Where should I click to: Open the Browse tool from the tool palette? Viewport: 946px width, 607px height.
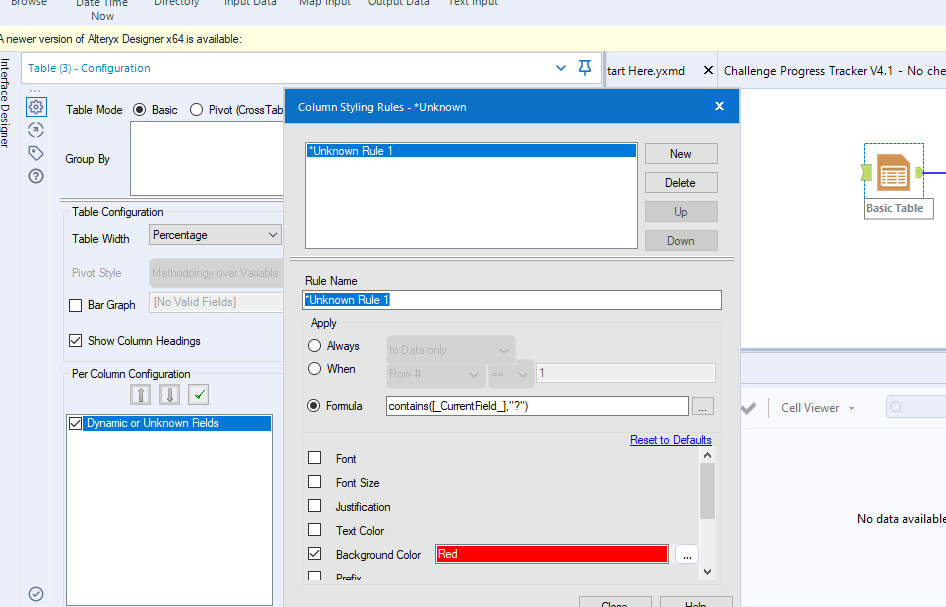pyautogui.click(x=30, y=3)
